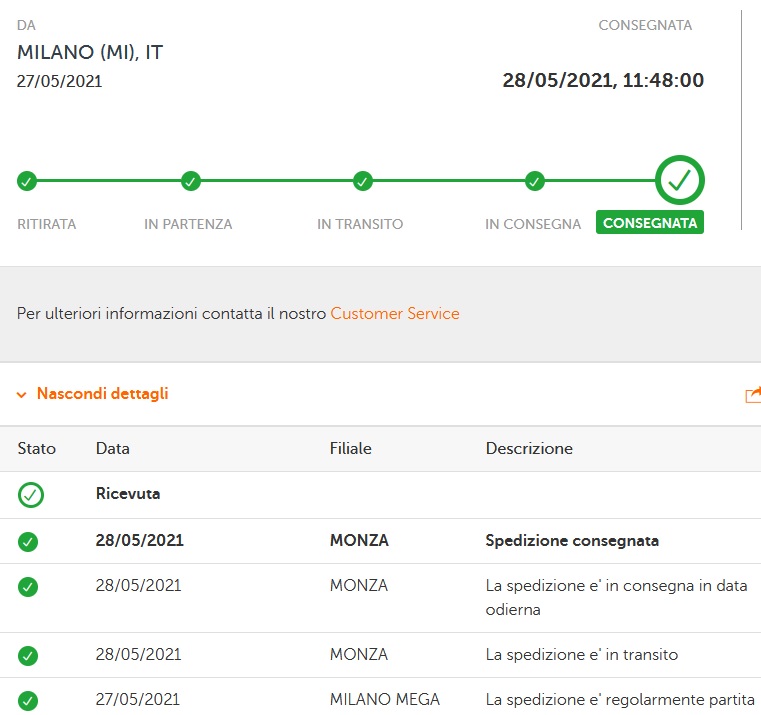Screen dimensions: 761x715
Task: Click the Filiale column header
Action: [350, 449]
